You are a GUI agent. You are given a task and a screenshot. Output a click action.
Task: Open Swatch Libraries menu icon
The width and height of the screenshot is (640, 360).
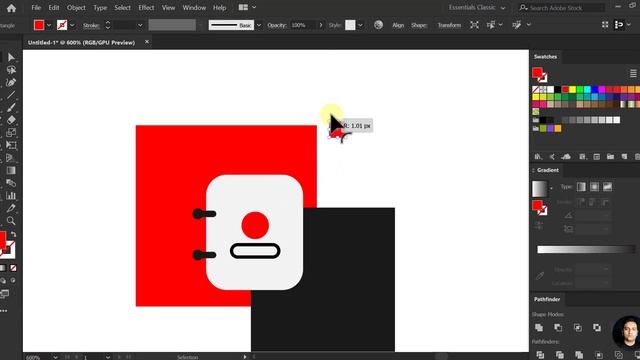[x=538, y=157]
